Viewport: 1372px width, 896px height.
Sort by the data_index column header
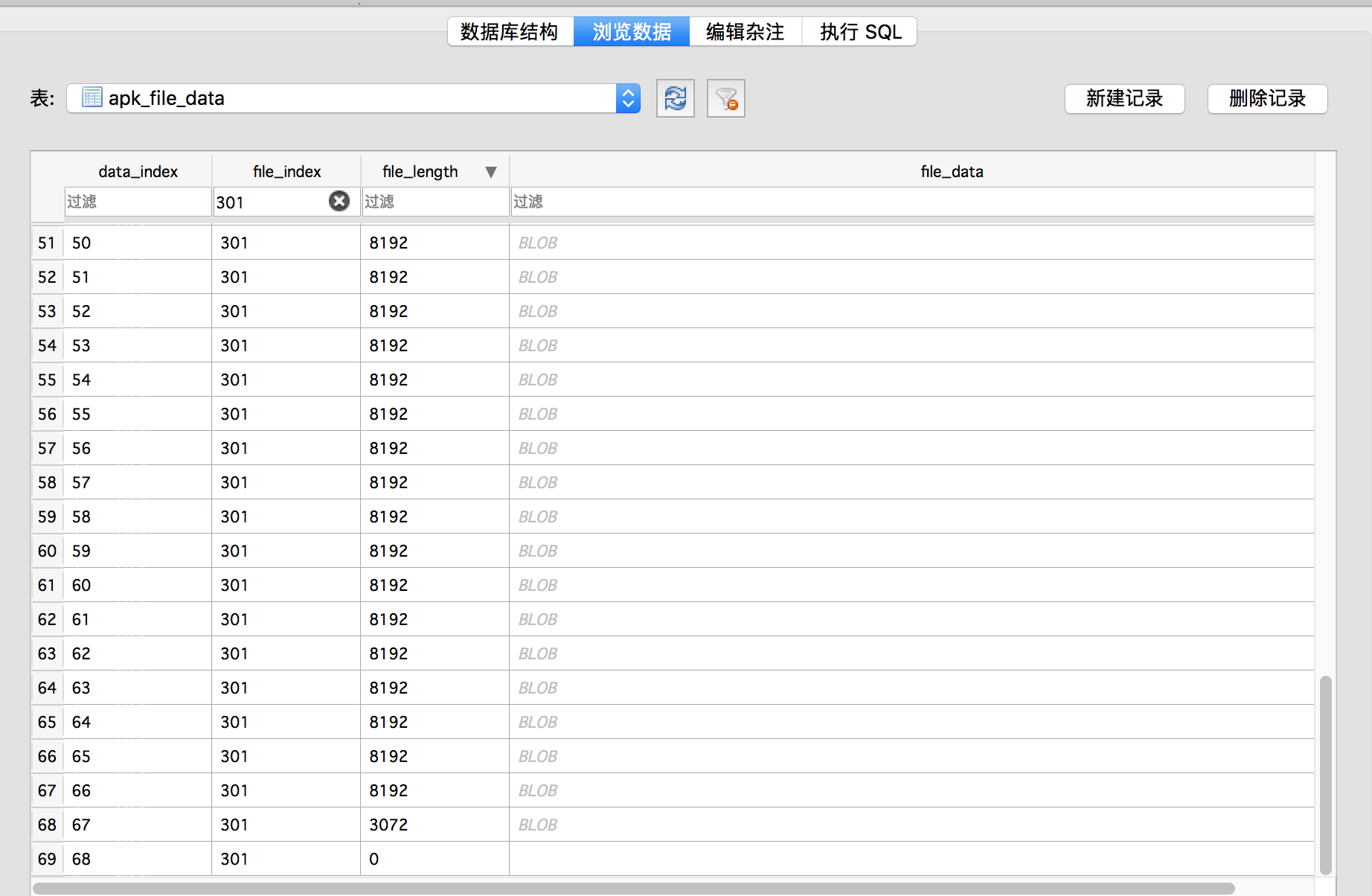[138, 172]
